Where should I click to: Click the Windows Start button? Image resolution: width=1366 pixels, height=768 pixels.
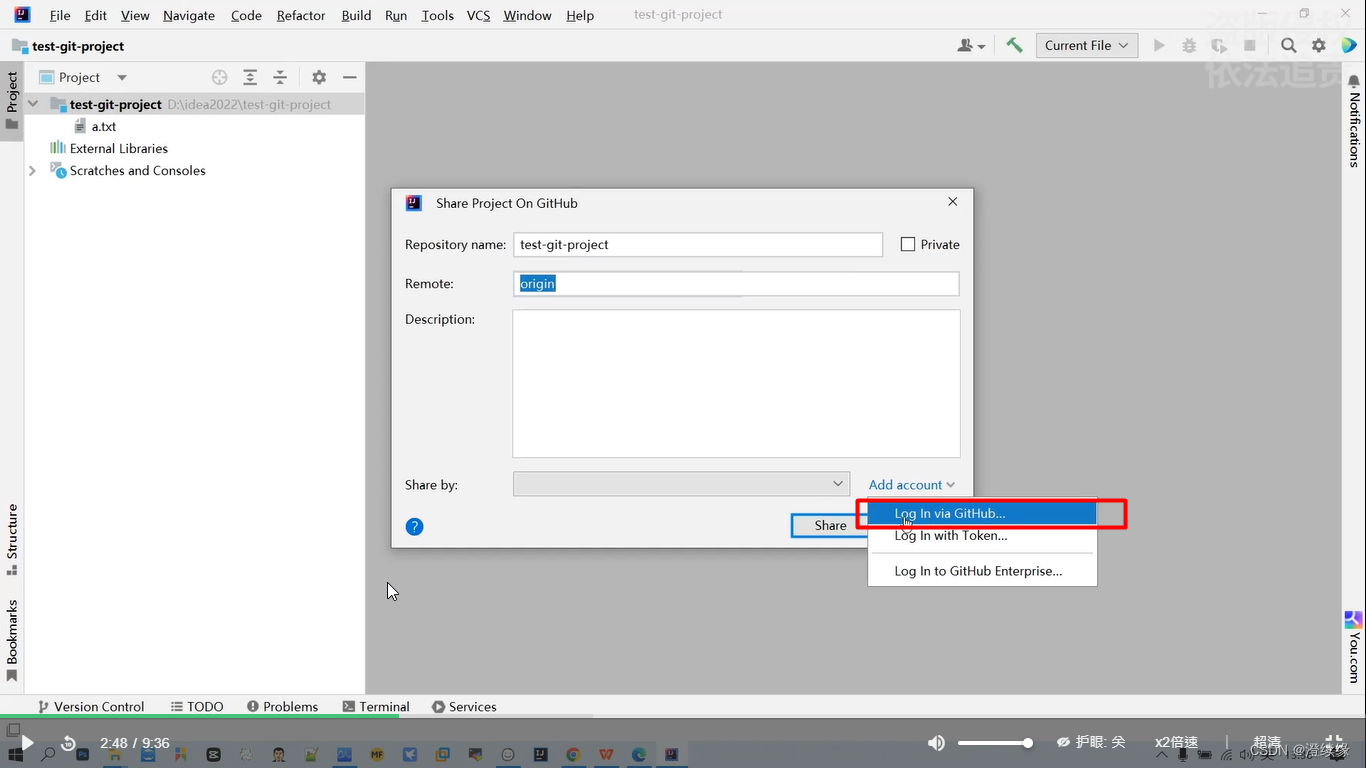click(x=17, y=755)
